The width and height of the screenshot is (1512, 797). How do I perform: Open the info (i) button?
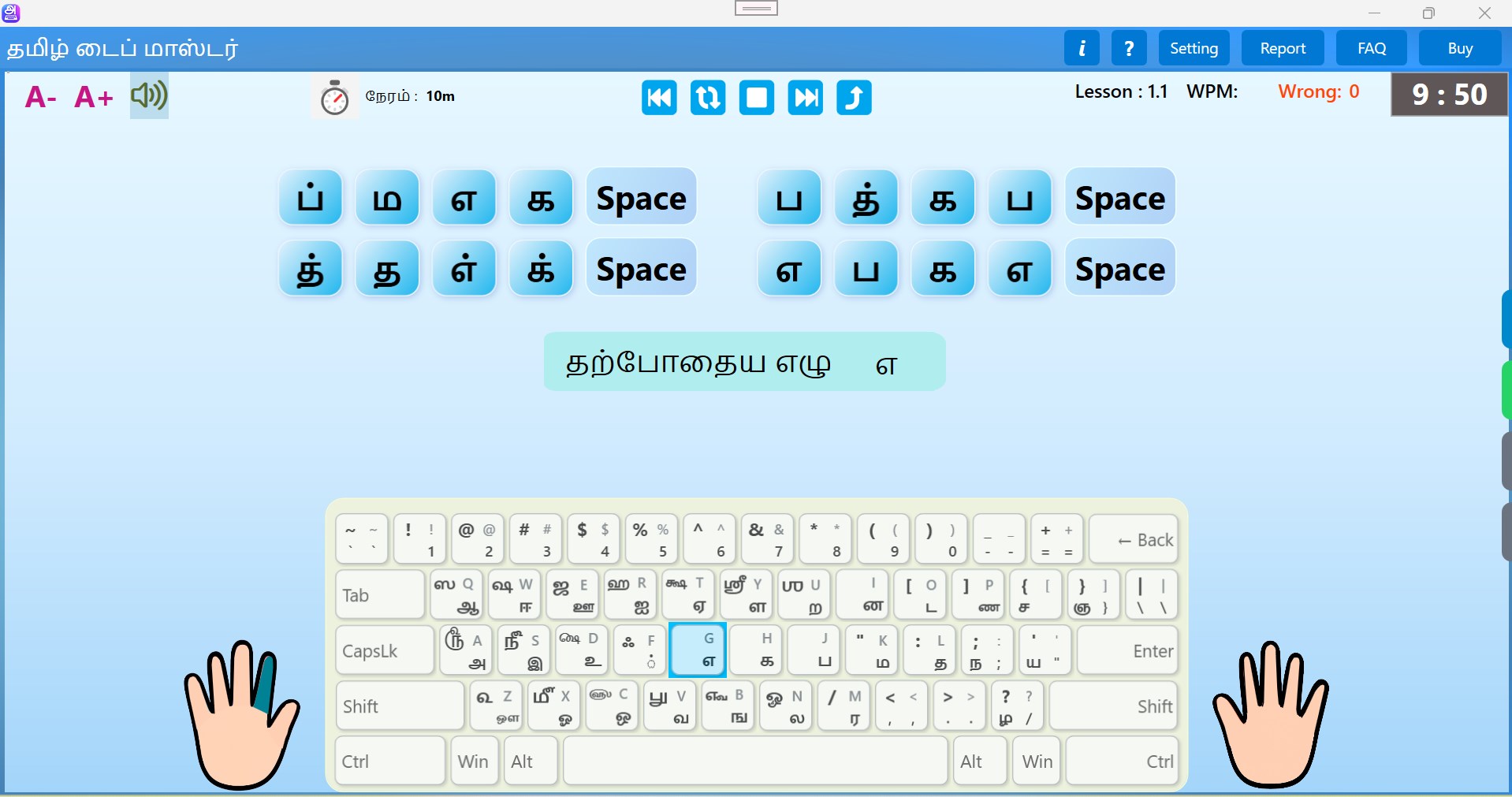click(x=1082, y=48)
